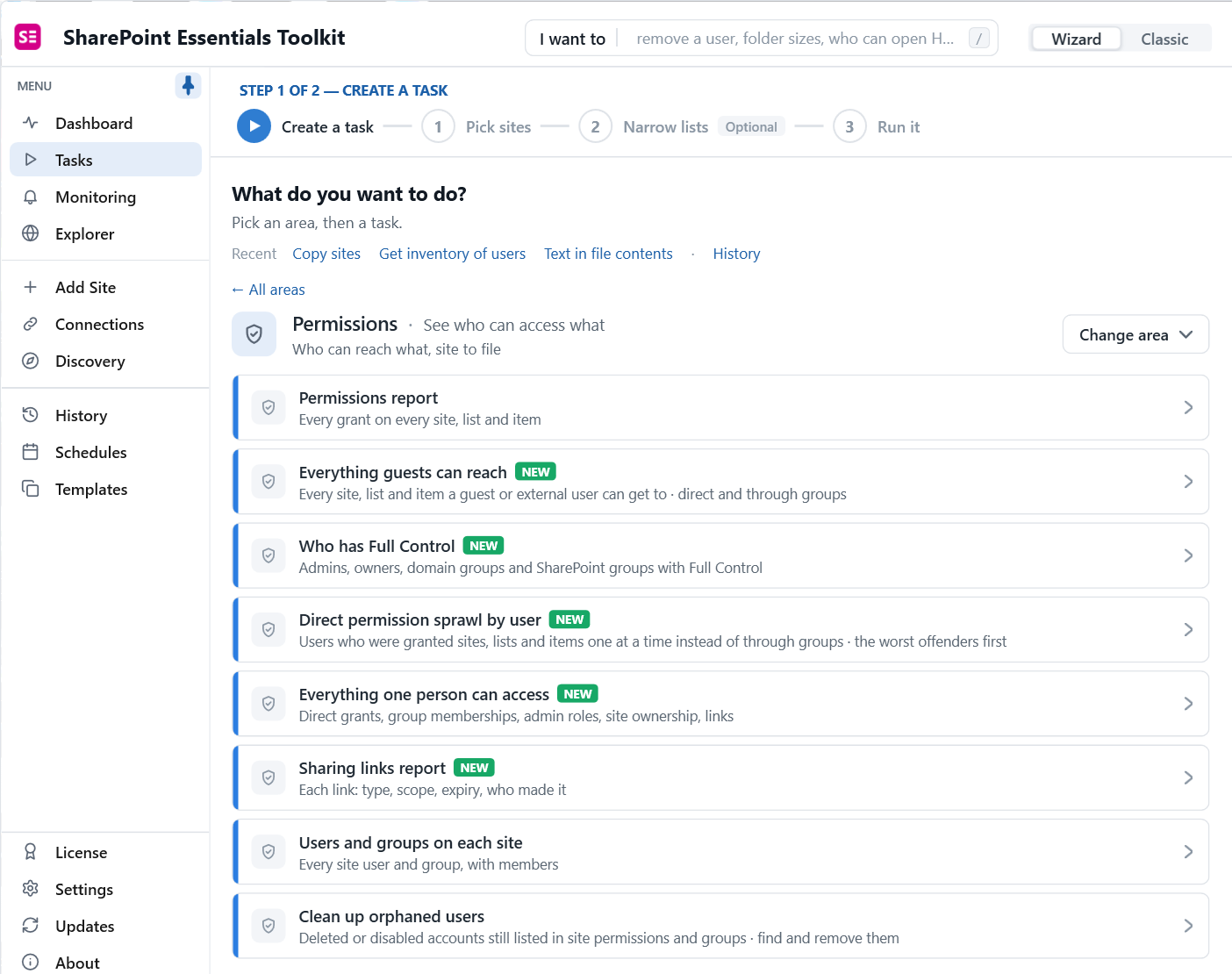Click the Schedules calendar icon
The image size is (1232, 974).
point(31,452)
